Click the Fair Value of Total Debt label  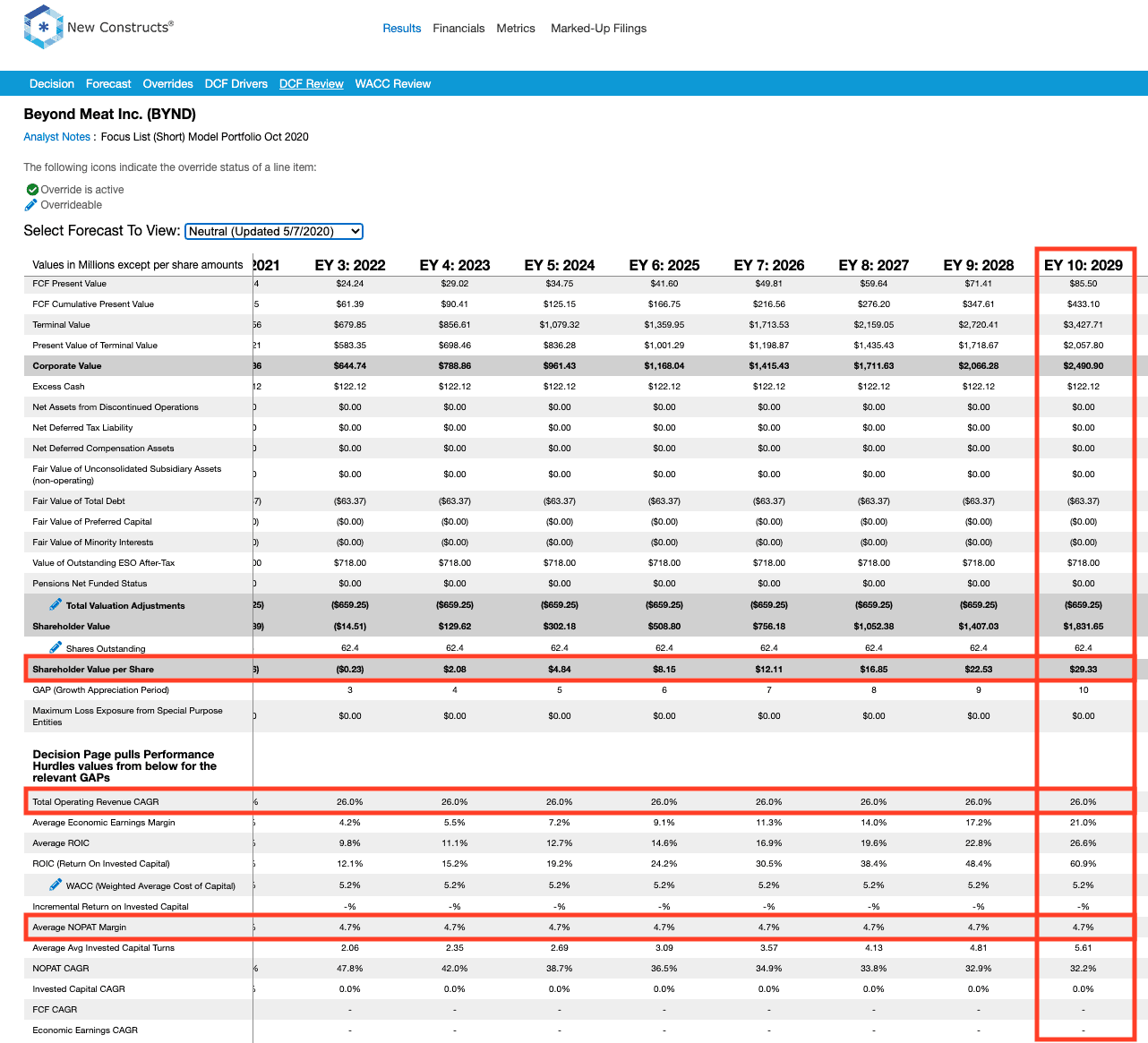coord(79,500)
